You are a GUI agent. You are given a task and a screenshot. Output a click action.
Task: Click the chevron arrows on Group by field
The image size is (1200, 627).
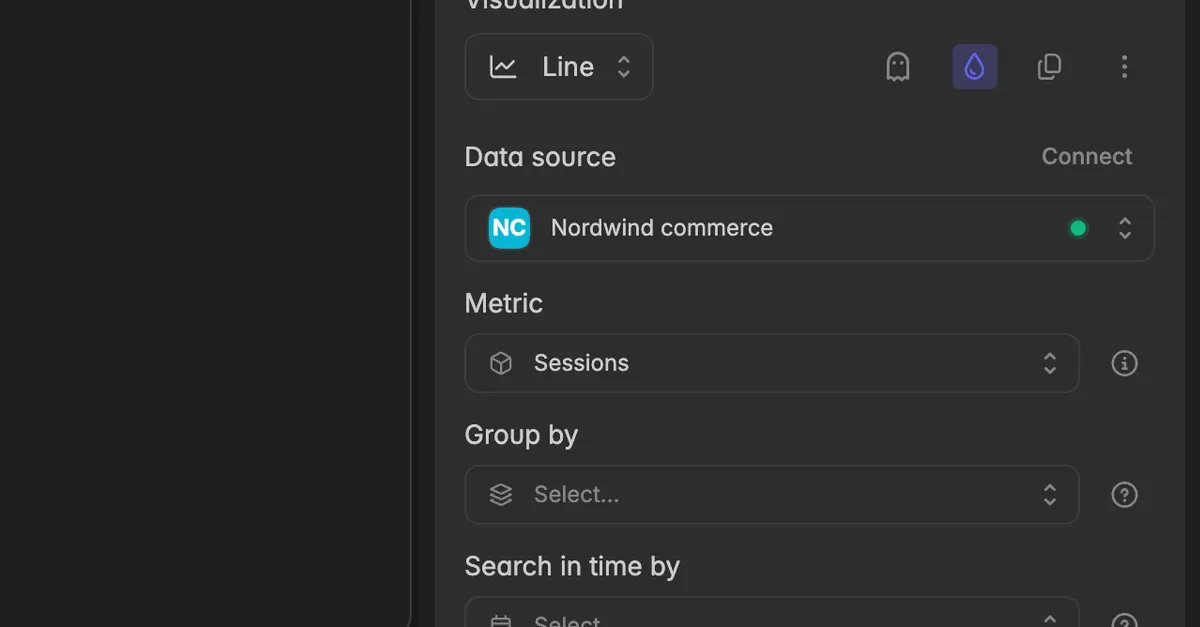pyautogui.click(x=1050, y=495)
